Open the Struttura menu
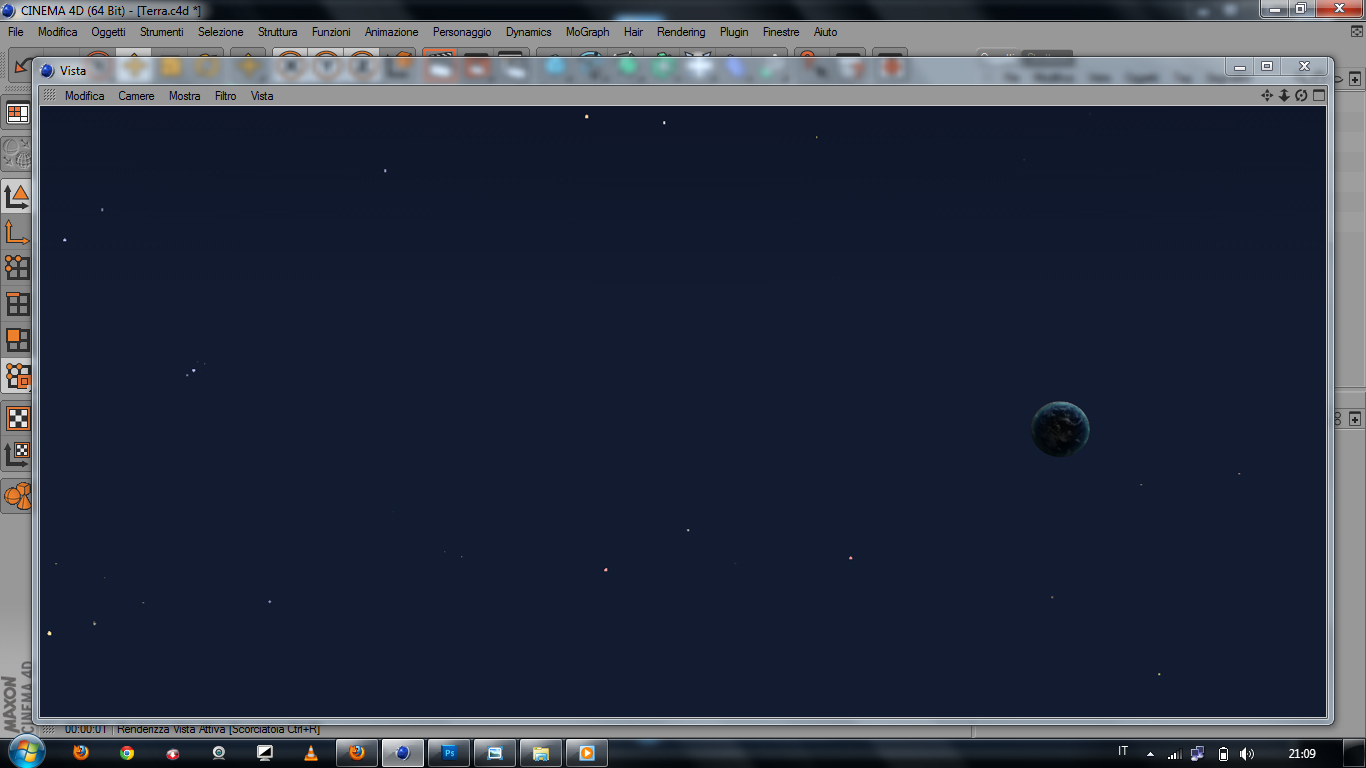Image resolution: width=1366 pixels, height=768 pixels. coord(278,32)
